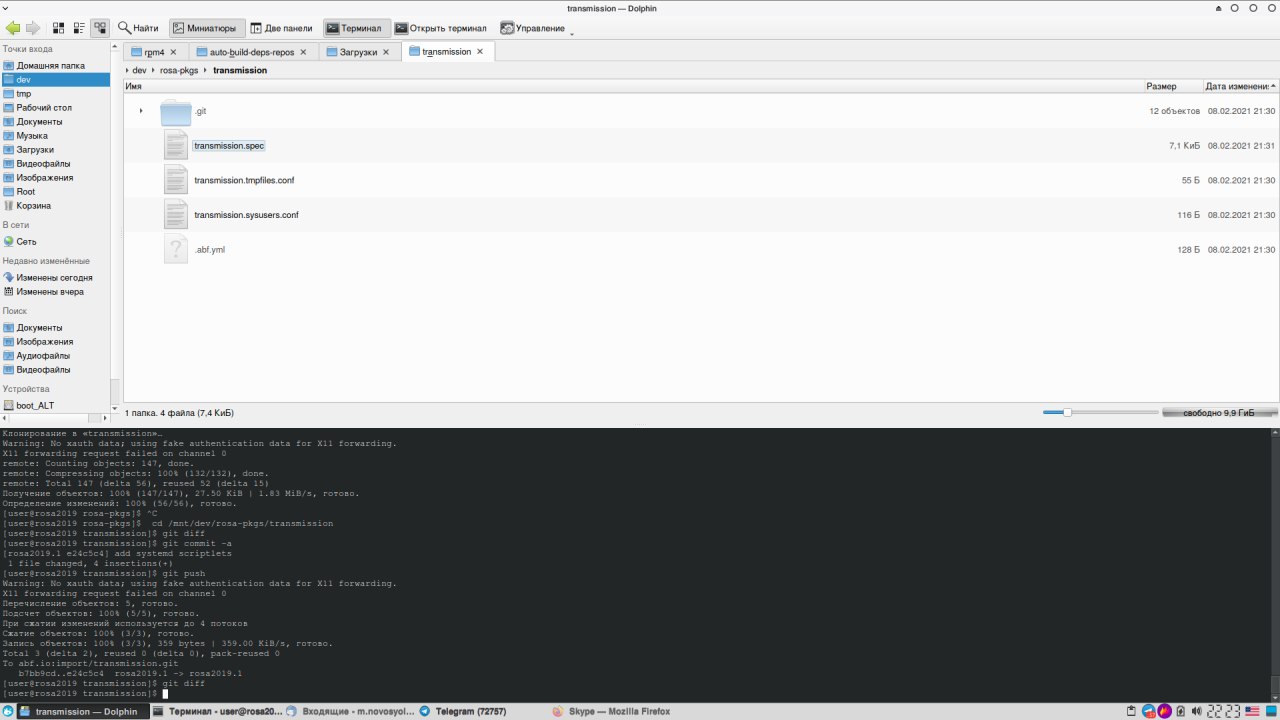Image resolution: width=1280 pixels, height=720 pixels.
Task: Open Загрузки place in sidebar
Action: pos(55,149)
